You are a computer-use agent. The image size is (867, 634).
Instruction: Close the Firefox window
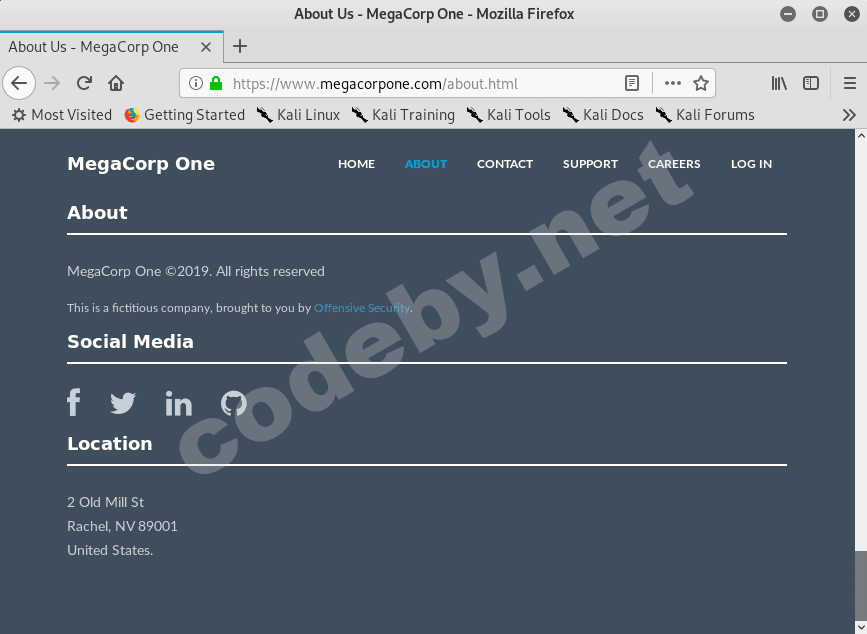tap(852, 14)
